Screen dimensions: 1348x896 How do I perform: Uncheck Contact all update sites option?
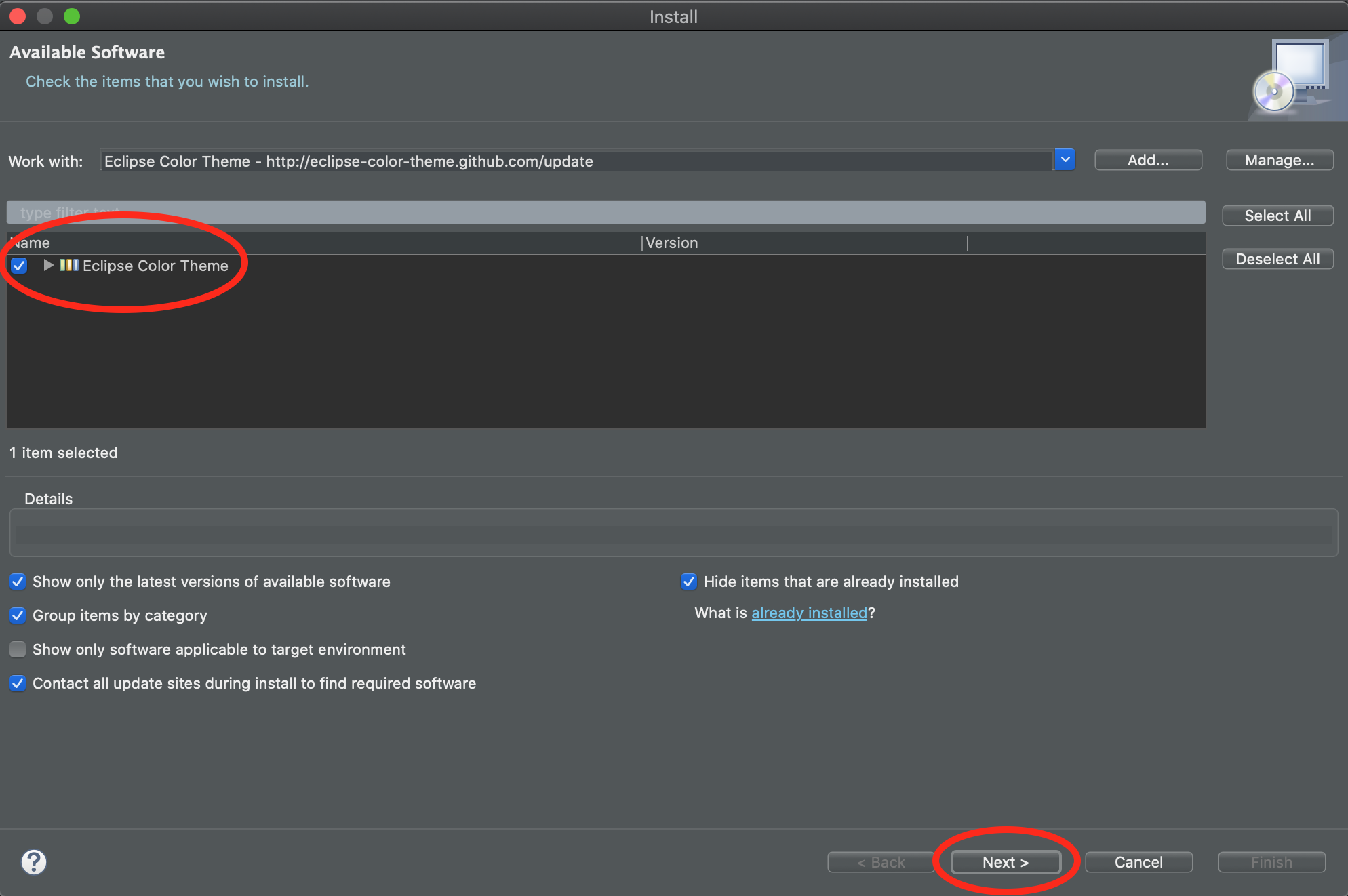tap(18, 683)
